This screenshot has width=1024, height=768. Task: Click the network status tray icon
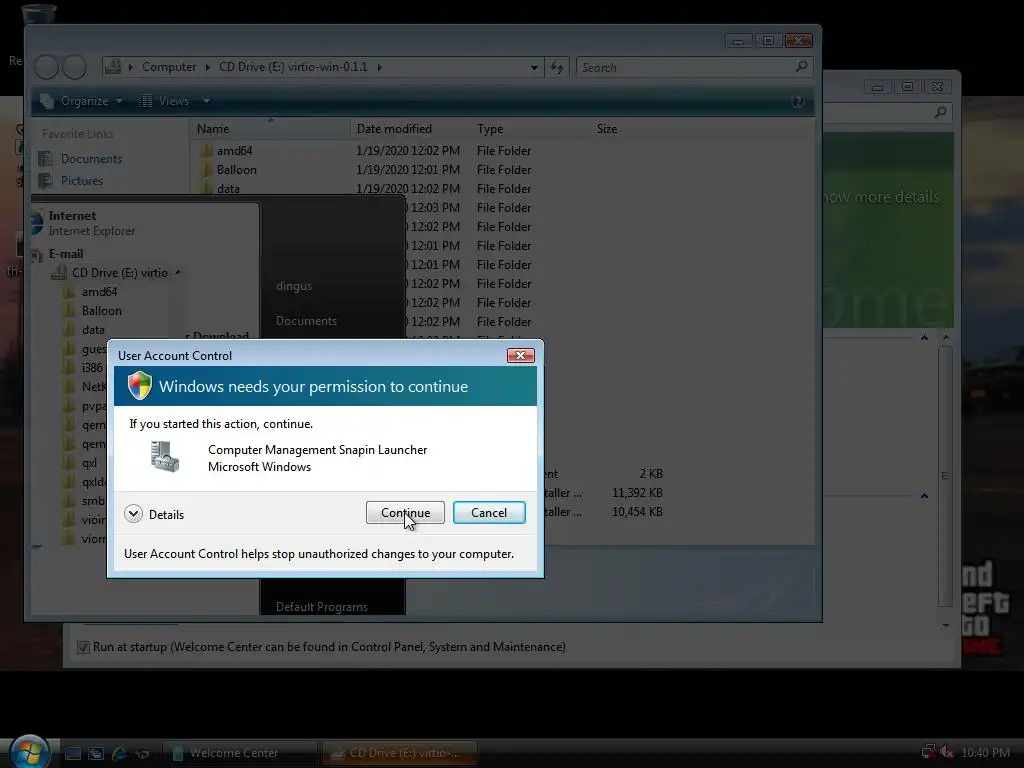point(927,752)
